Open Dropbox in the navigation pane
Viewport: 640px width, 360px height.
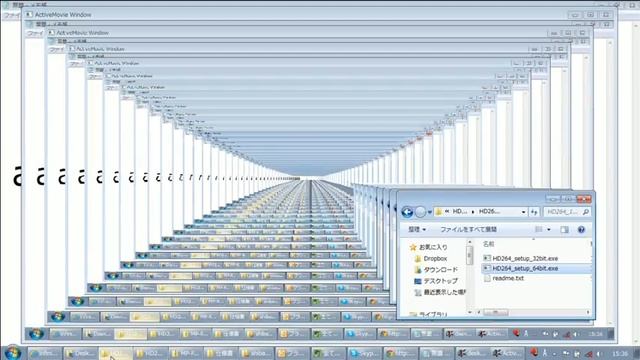pyautogui.click(x=431, y=258)
